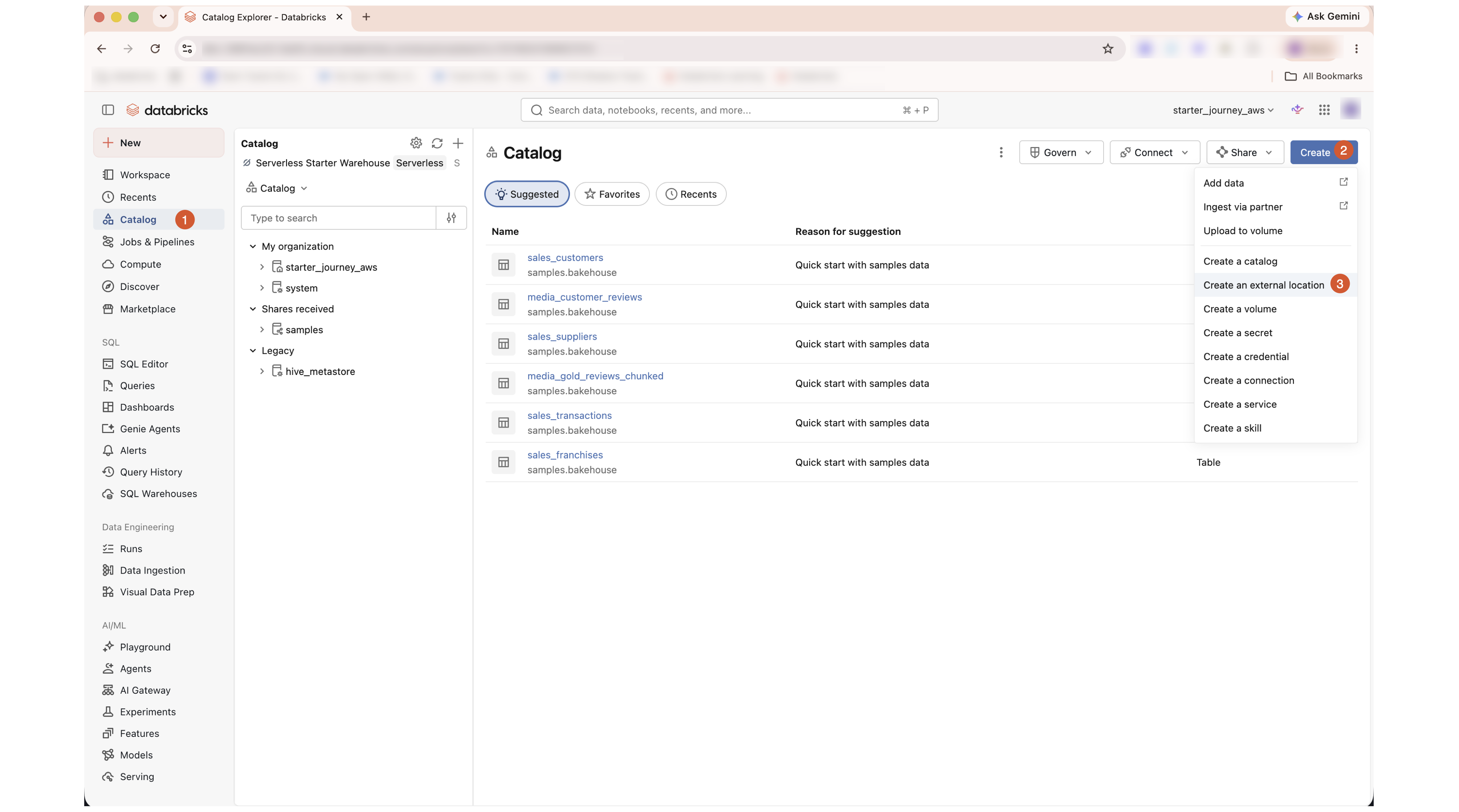Viewport: 1459px width, 812px height.
Task: Focus the catalog Type to search field
Action: (338, 218)
